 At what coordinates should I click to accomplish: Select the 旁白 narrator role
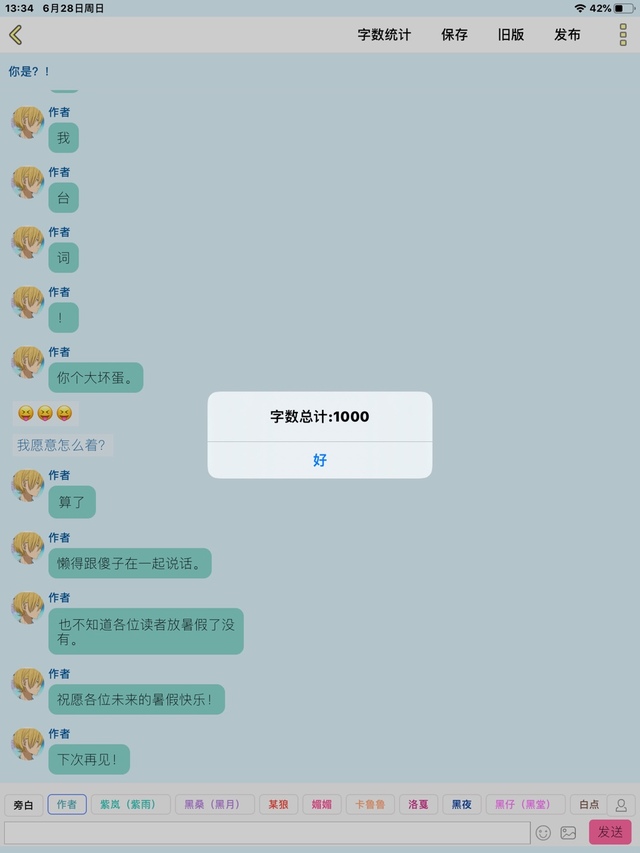[23, 805]
